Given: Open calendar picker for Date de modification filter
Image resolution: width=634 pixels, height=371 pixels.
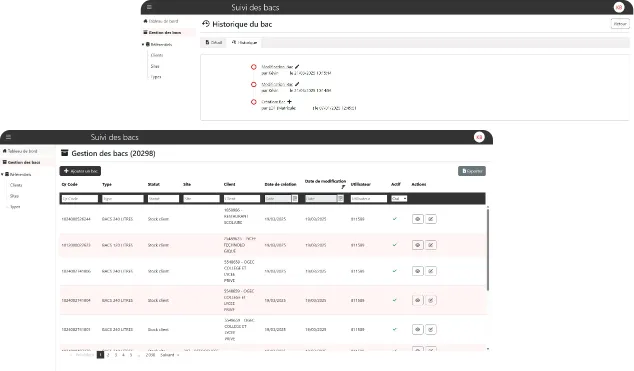Looking at the screenshot, I should (x=340, y=198).
